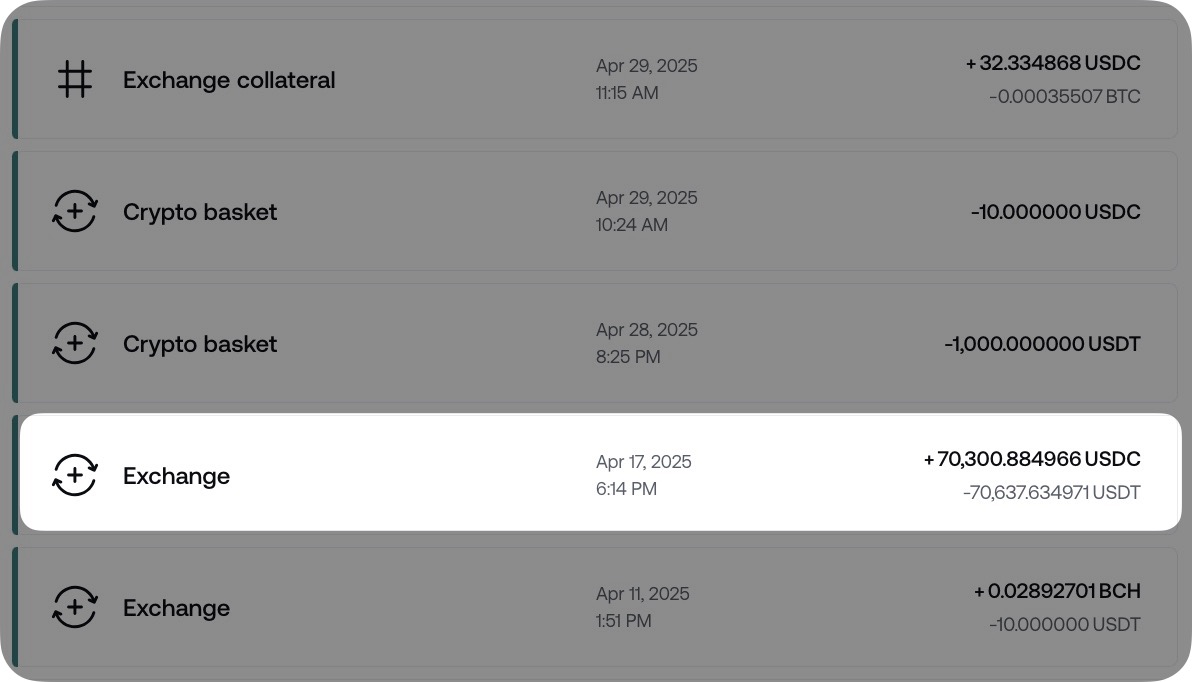The height and width of the screenshot is (682, 1192).
Task: Select the Exchange label dated Apr 17
Action: pyautogui.click(x=176, y=476)
